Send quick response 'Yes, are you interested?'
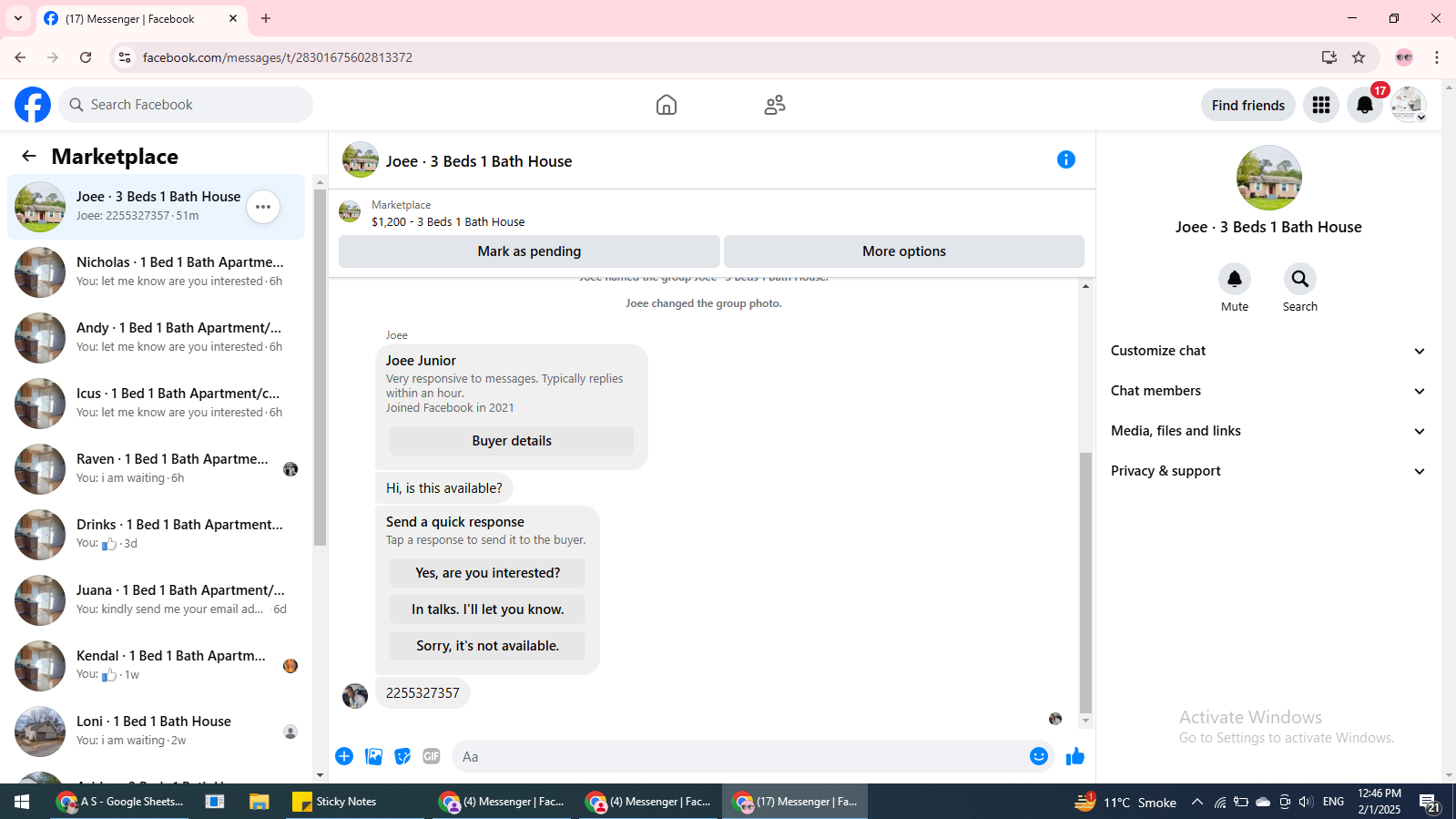The width and height of the screenshot is (1456, 819). pos(488,573)
